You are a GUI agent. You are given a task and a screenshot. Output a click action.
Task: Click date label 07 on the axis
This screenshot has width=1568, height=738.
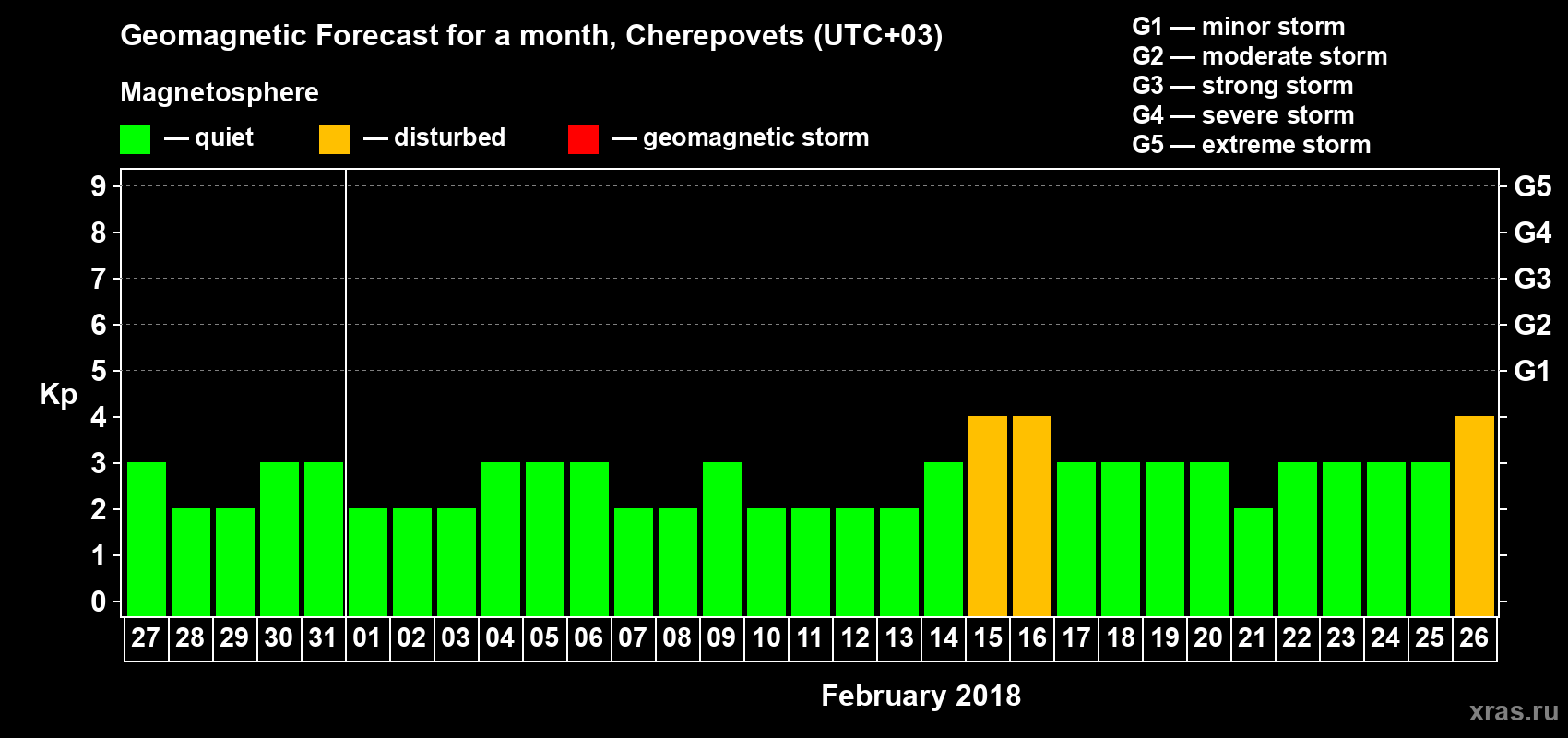coord(633,638)
